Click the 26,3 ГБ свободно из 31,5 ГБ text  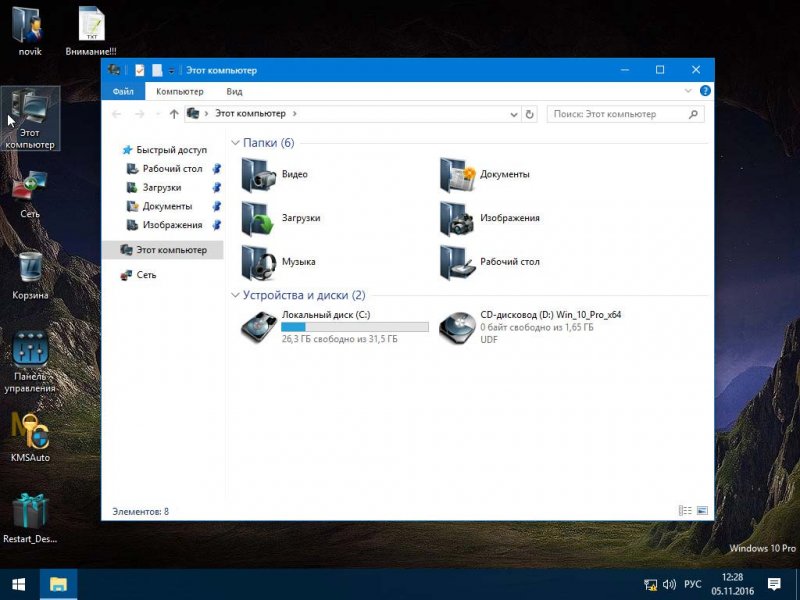coord(339,339)
